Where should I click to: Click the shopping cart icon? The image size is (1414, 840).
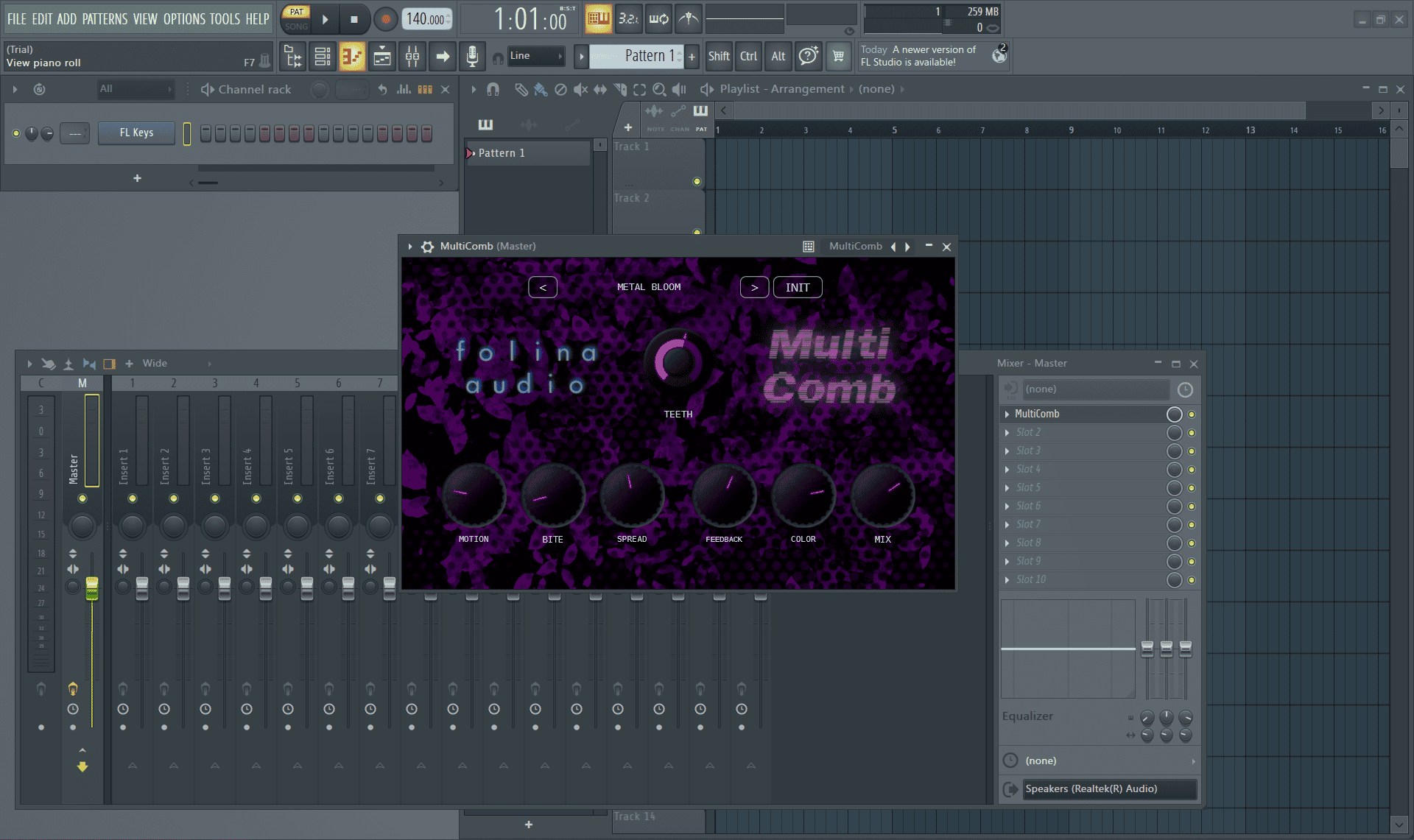point(838,57)
